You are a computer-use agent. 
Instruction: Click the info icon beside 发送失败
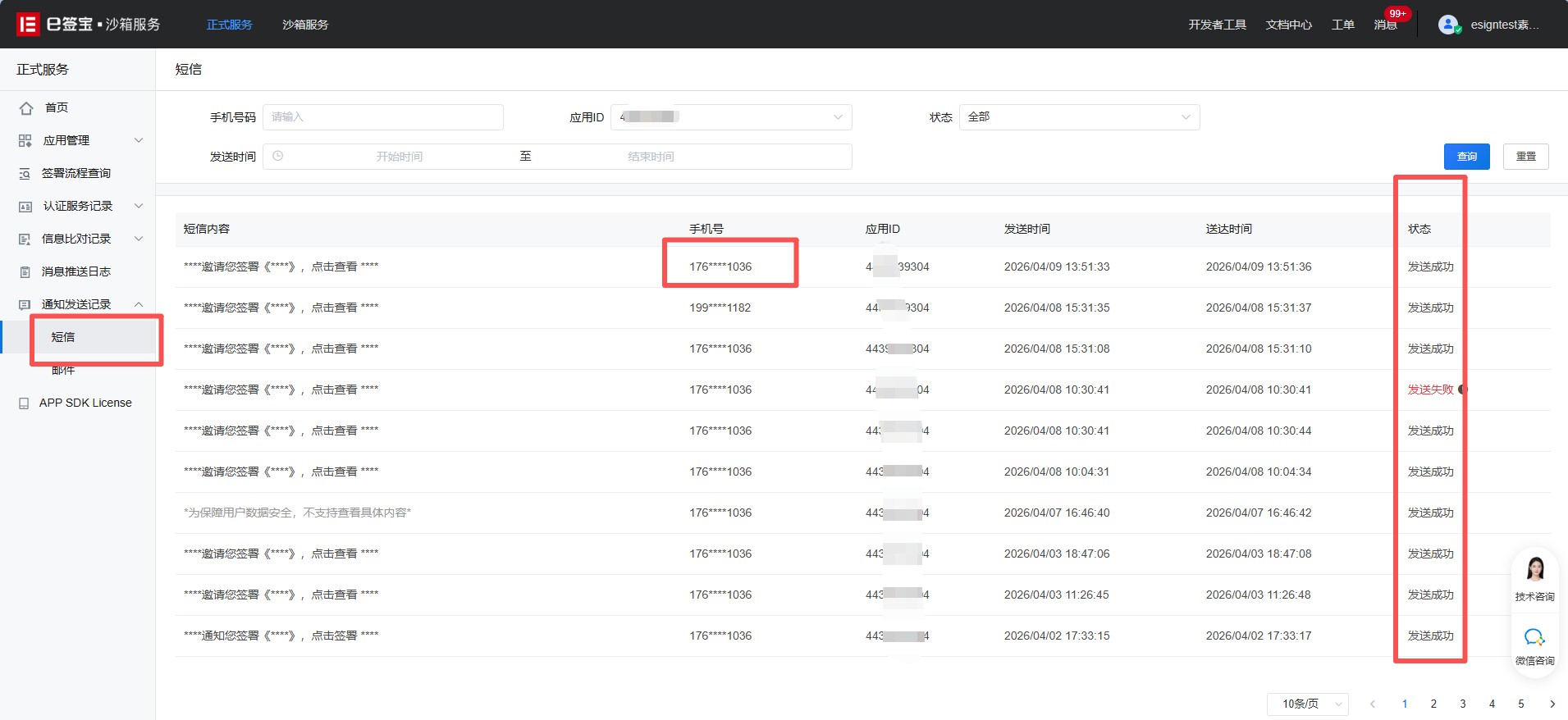(1462, 390)
